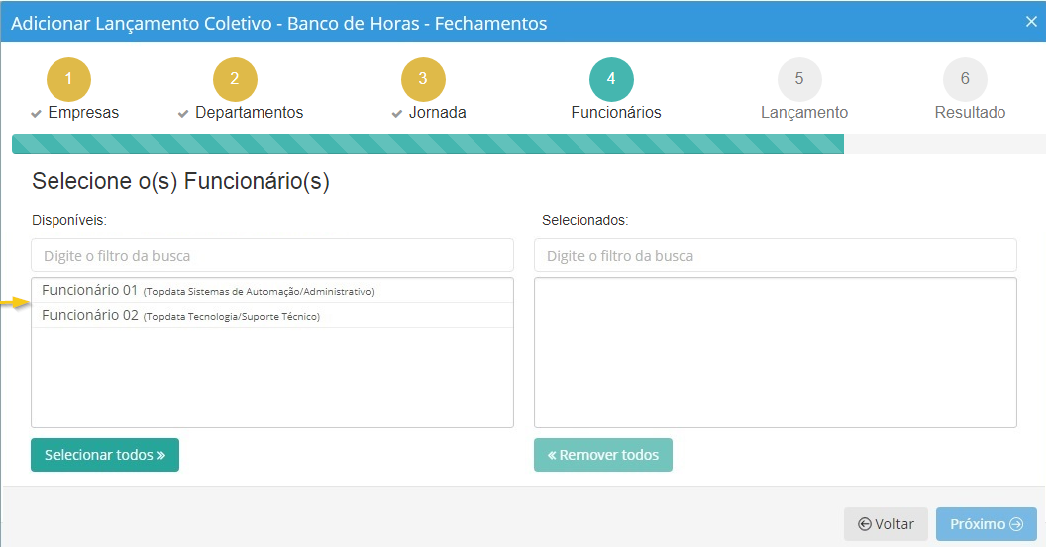
Task: Select the Lançamento step label
Action: [x=804, y=113]
